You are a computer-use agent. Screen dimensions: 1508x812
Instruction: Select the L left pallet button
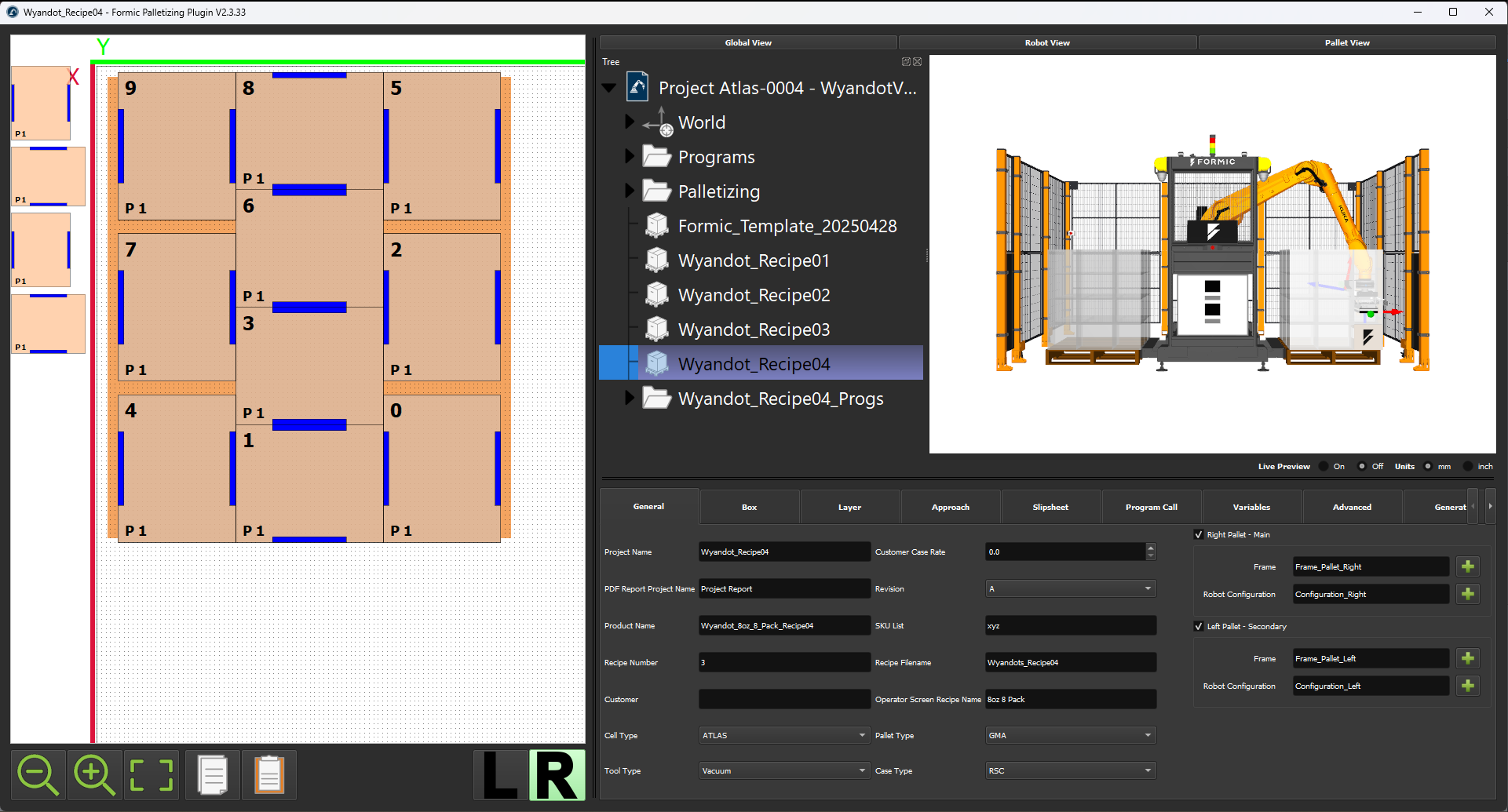pos(501,775)
